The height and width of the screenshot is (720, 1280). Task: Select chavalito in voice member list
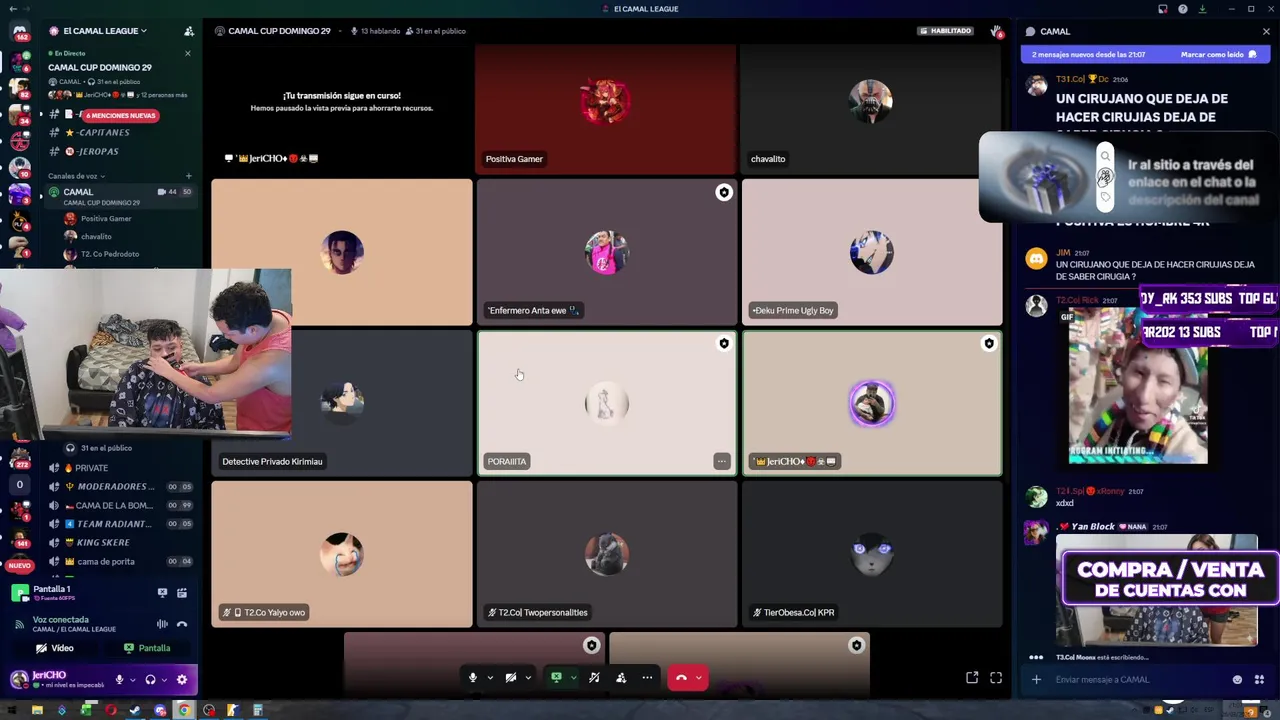pos(96,236)
